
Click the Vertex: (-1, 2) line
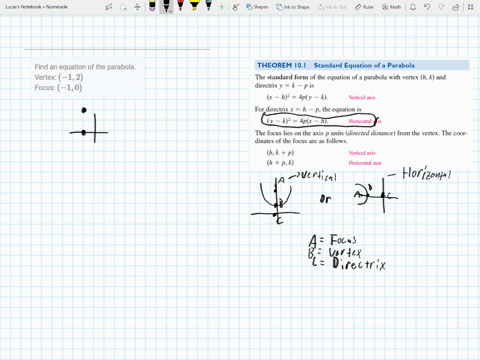(59, 77)
